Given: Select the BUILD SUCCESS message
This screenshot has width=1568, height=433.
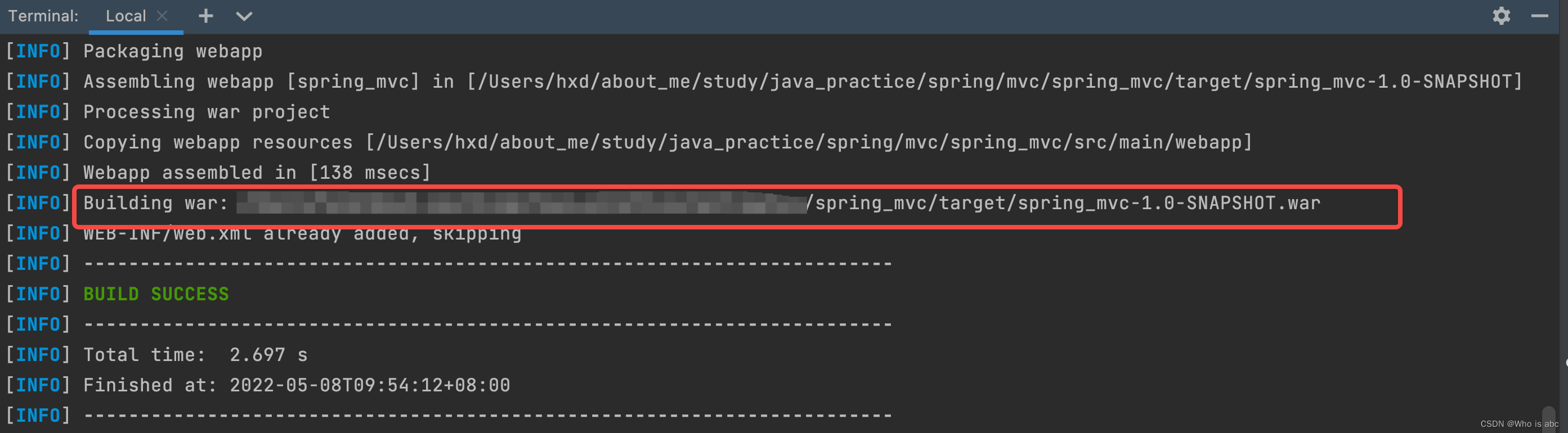Looking at the screenshot, I should (x=156, y=294).
